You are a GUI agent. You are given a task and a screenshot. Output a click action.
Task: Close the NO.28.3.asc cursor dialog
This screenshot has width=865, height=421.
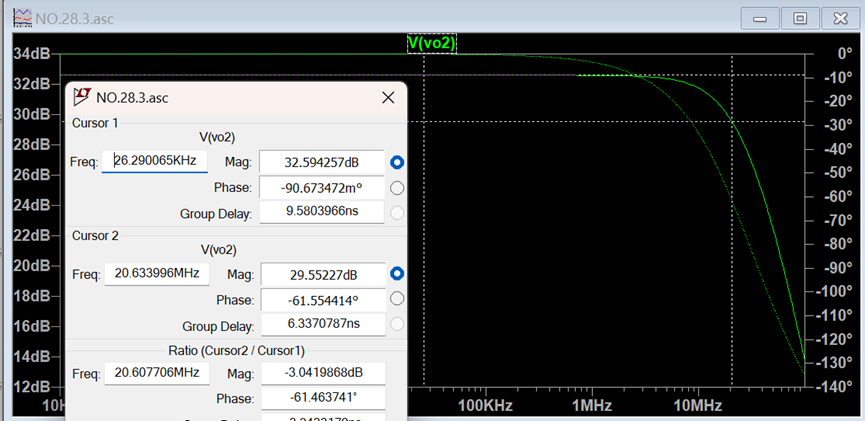pyautogui.click(x=388, y=97)
